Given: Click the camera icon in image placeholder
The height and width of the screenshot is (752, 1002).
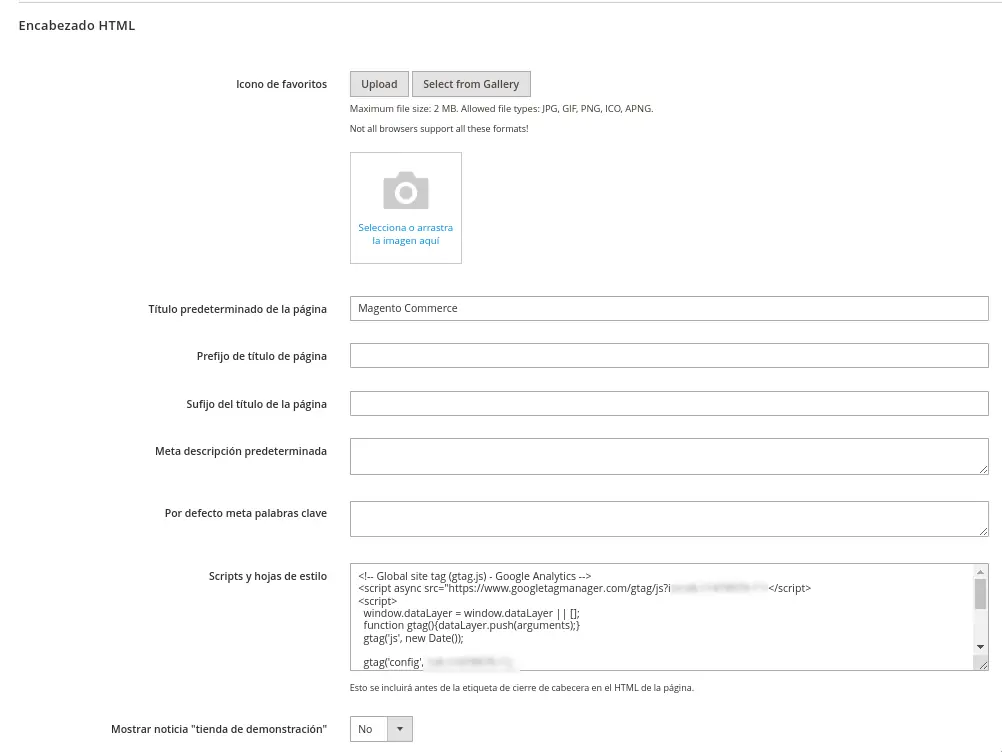Looking at the screenshot, I should pyautogui.click(x=406, y=190).
